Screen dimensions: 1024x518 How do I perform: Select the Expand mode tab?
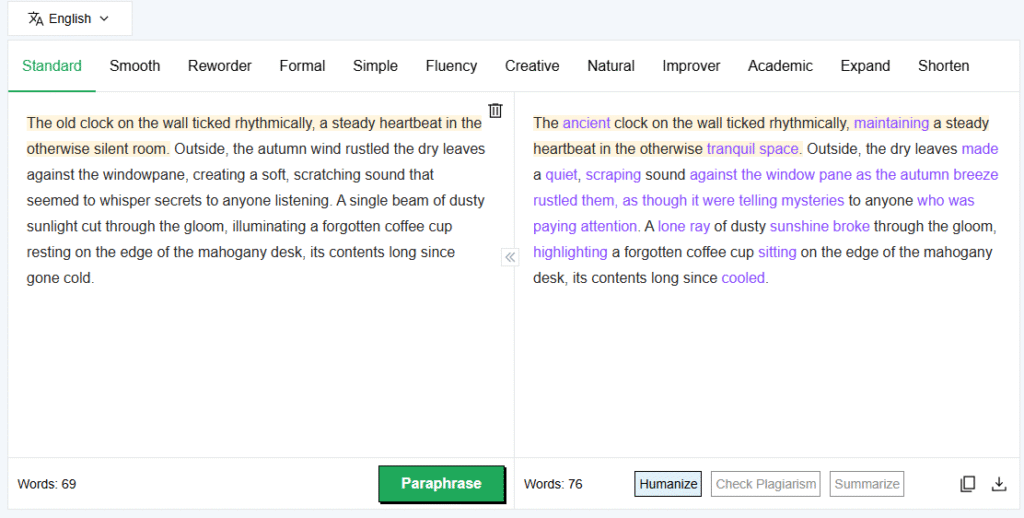click(865, 66)
